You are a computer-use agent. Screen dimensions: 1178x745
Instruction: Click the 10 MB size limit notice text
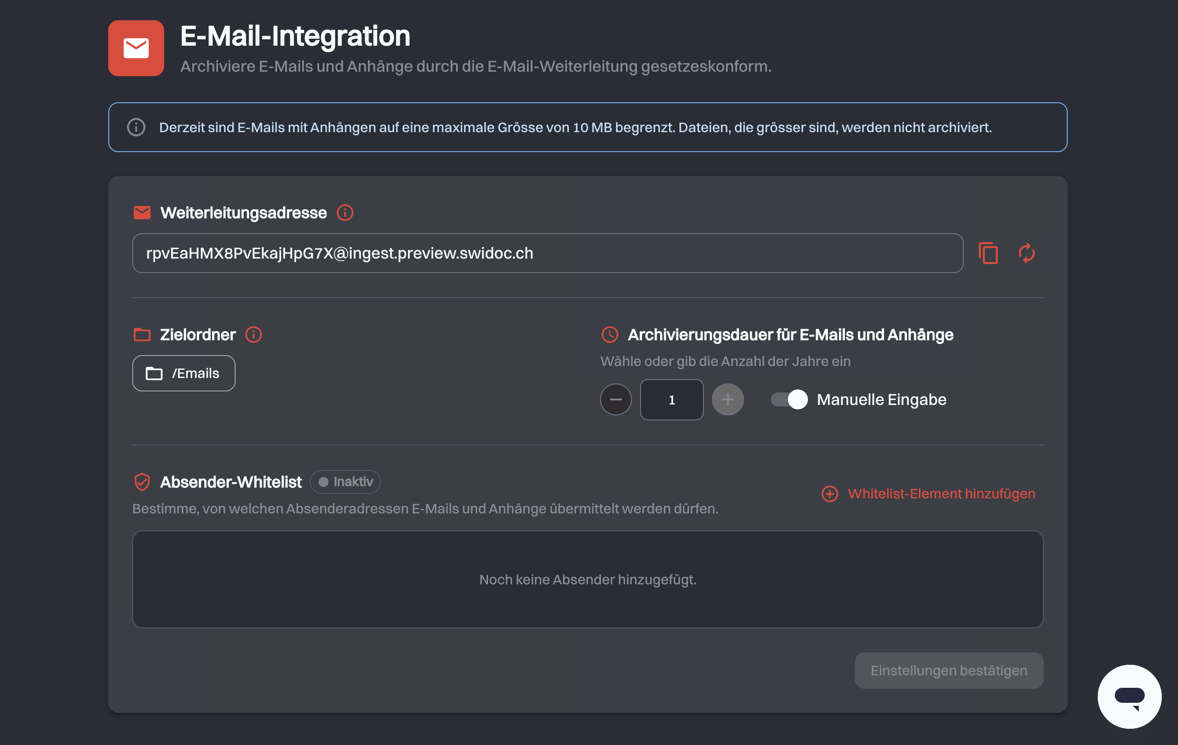[575, 128]
